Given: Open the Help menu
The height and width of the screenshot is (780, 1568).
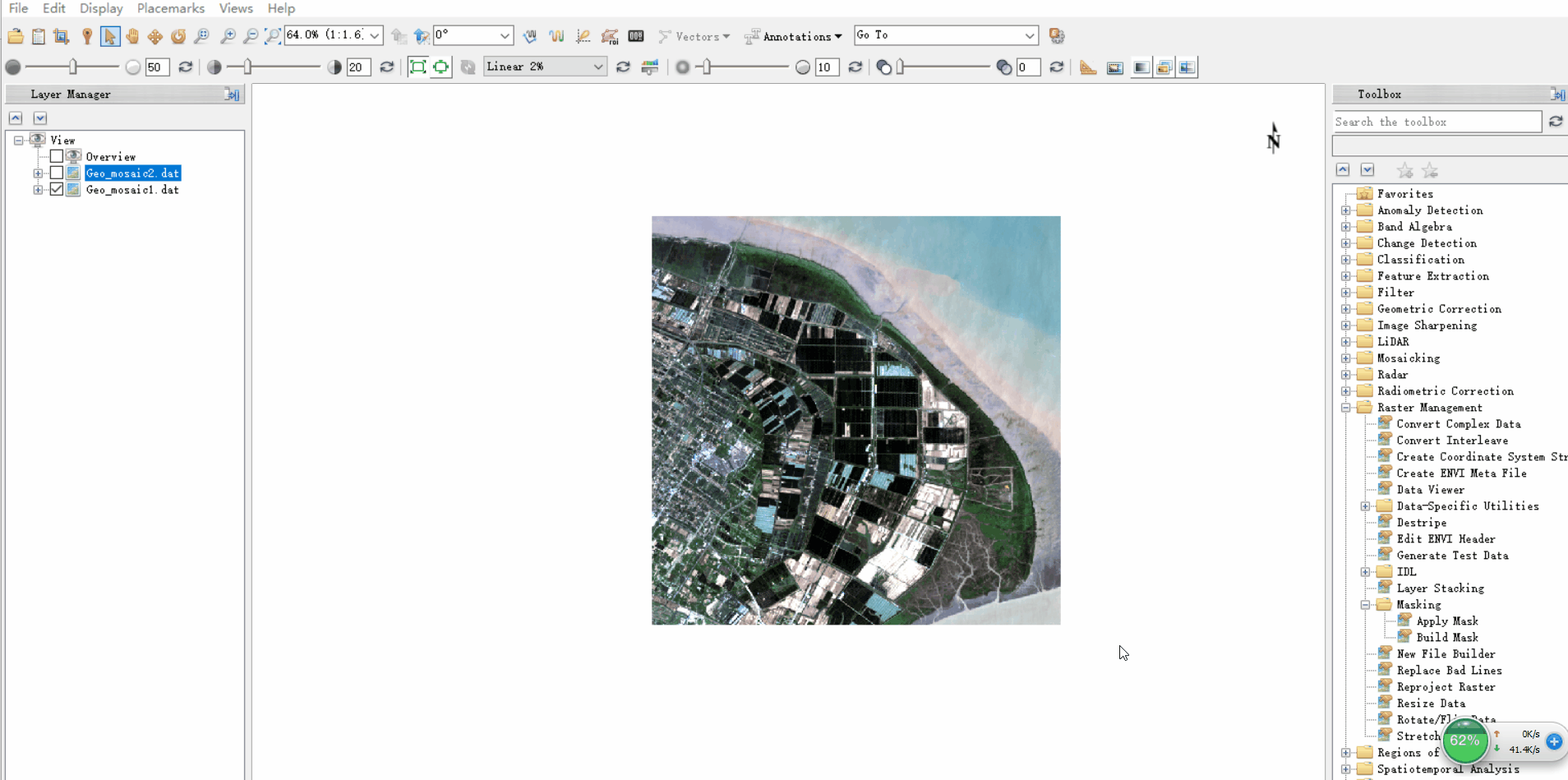Looking at the screenshot, I should [x=281, y=8].
